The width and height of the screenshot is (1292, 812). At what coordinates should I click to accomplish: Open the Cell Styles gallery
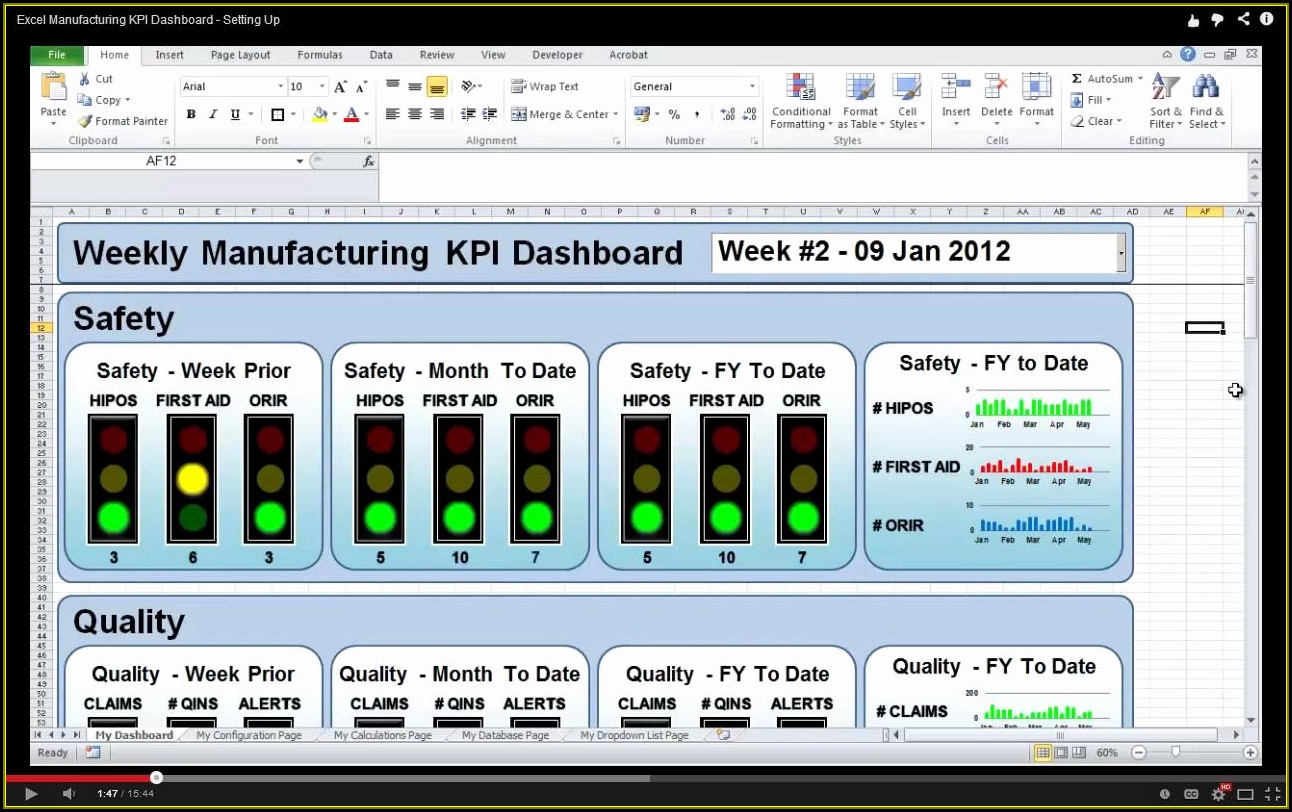tap(907, 101)
